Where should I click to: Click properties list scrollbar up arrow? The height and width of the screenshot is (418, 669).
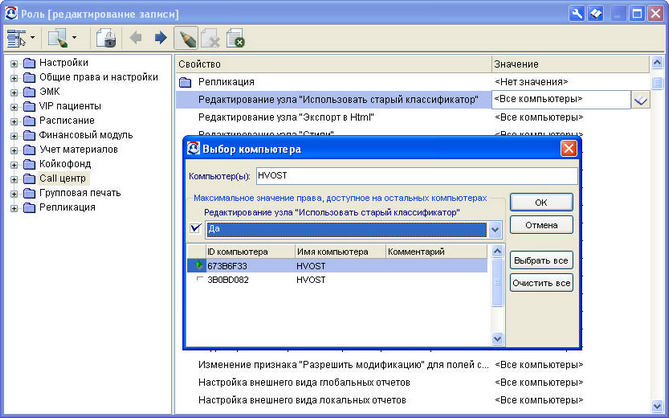657,63
